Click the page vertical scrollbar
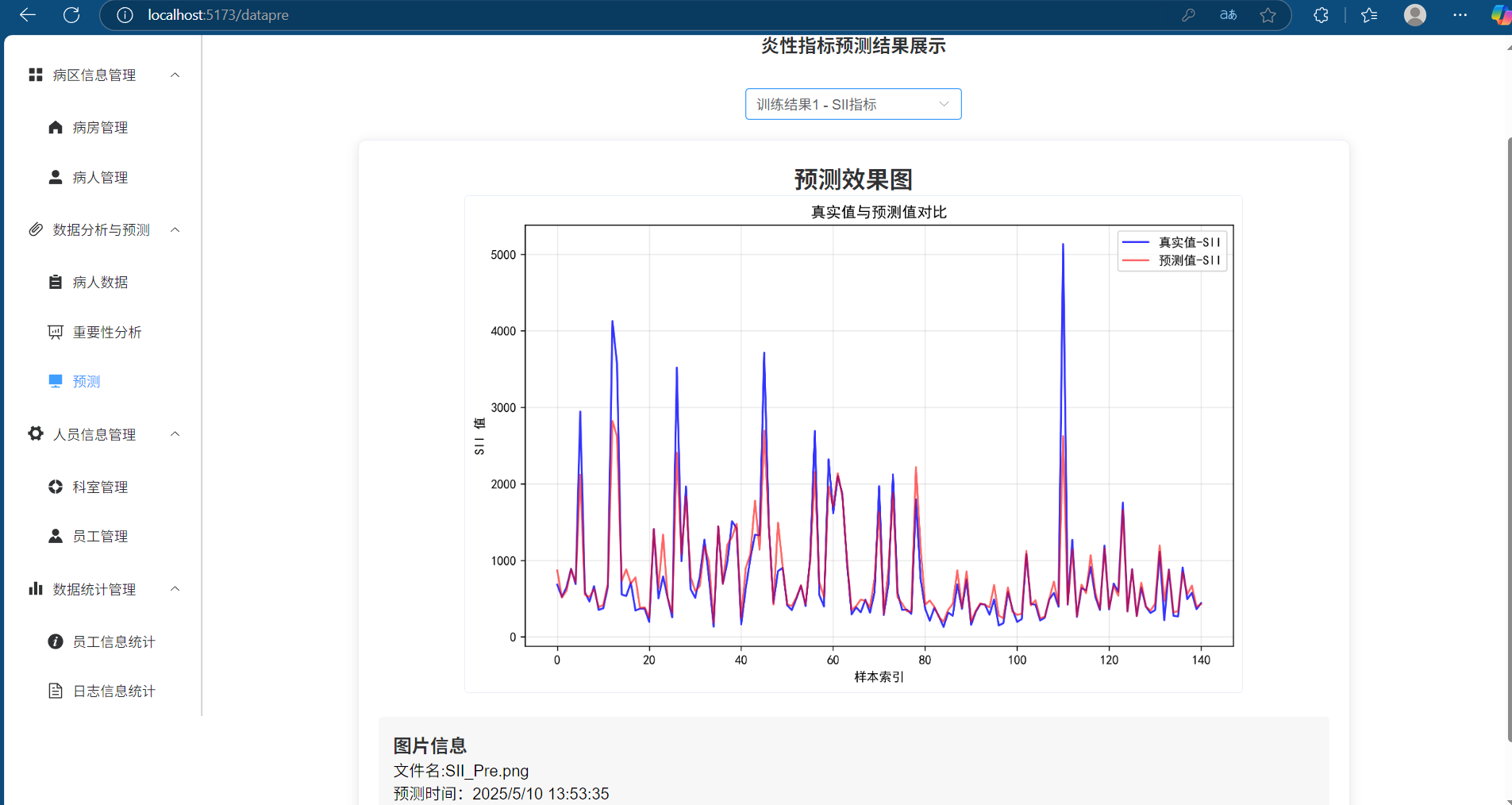The width and height of the screenshot is (1512, 805). [x=1509, y=437]
